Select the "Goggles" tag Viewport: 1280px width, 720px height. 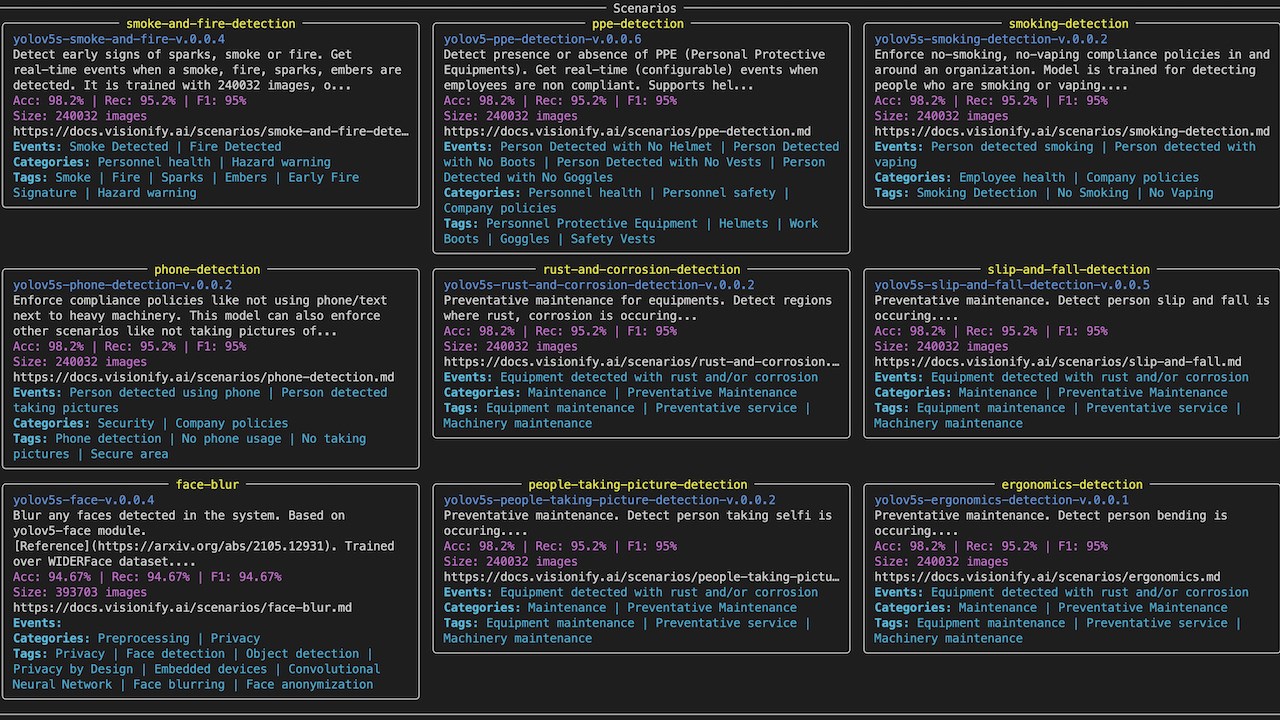[525, 239]
